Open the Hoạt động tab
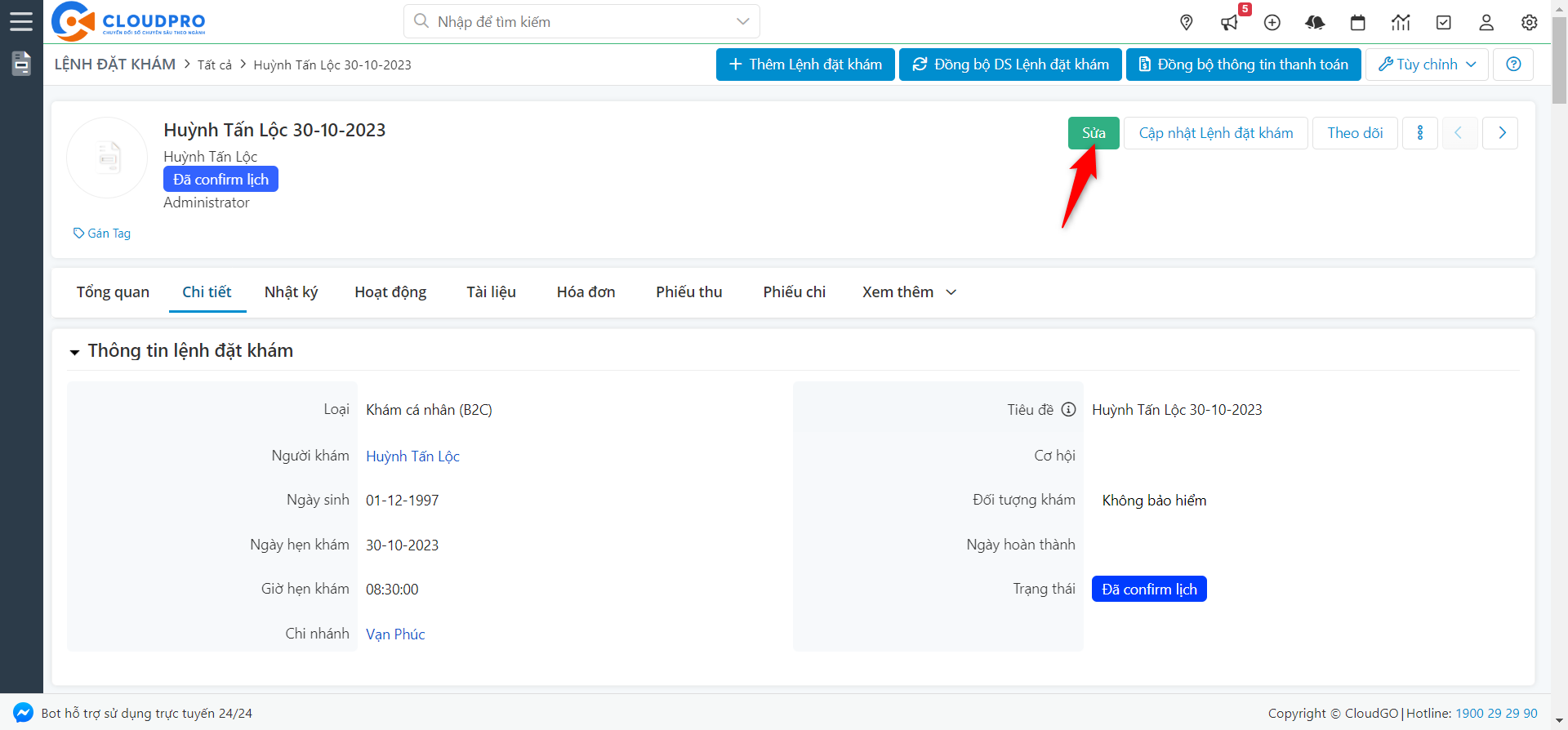Screen dimensions: 1568x730 390,292
